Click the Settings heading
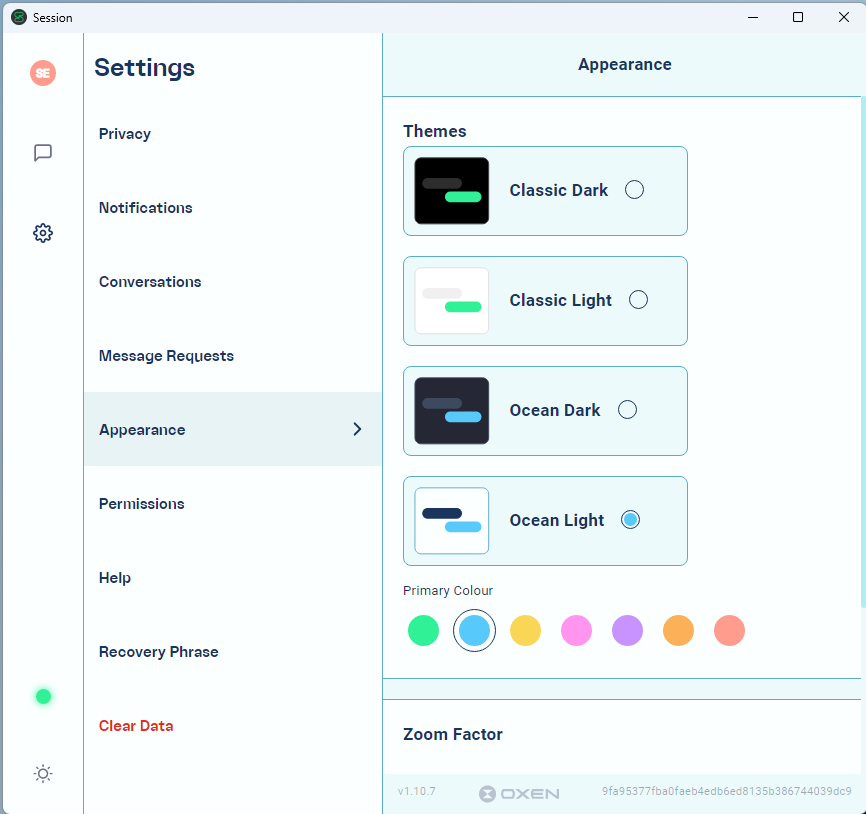Screen dimensions: 866x814 (144, 68)
